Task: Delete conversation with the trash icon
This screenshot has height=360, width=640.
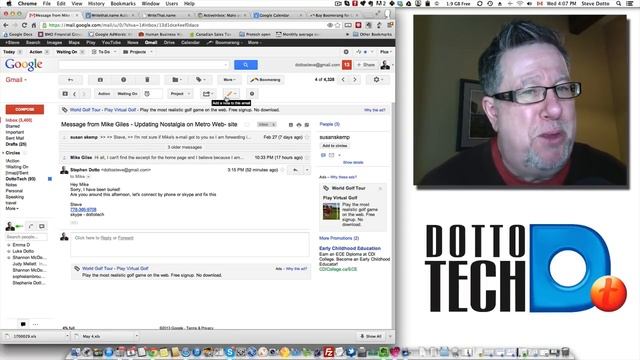Action: tap(147, 80)
